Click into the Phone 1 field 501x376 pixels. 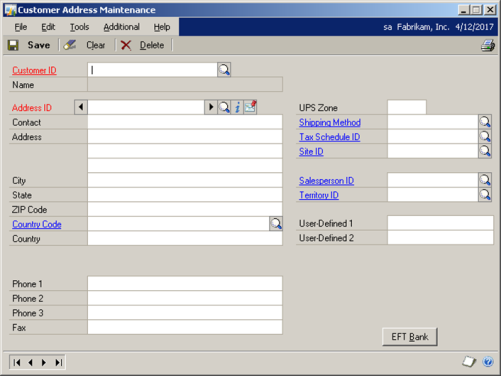[185, 283]
